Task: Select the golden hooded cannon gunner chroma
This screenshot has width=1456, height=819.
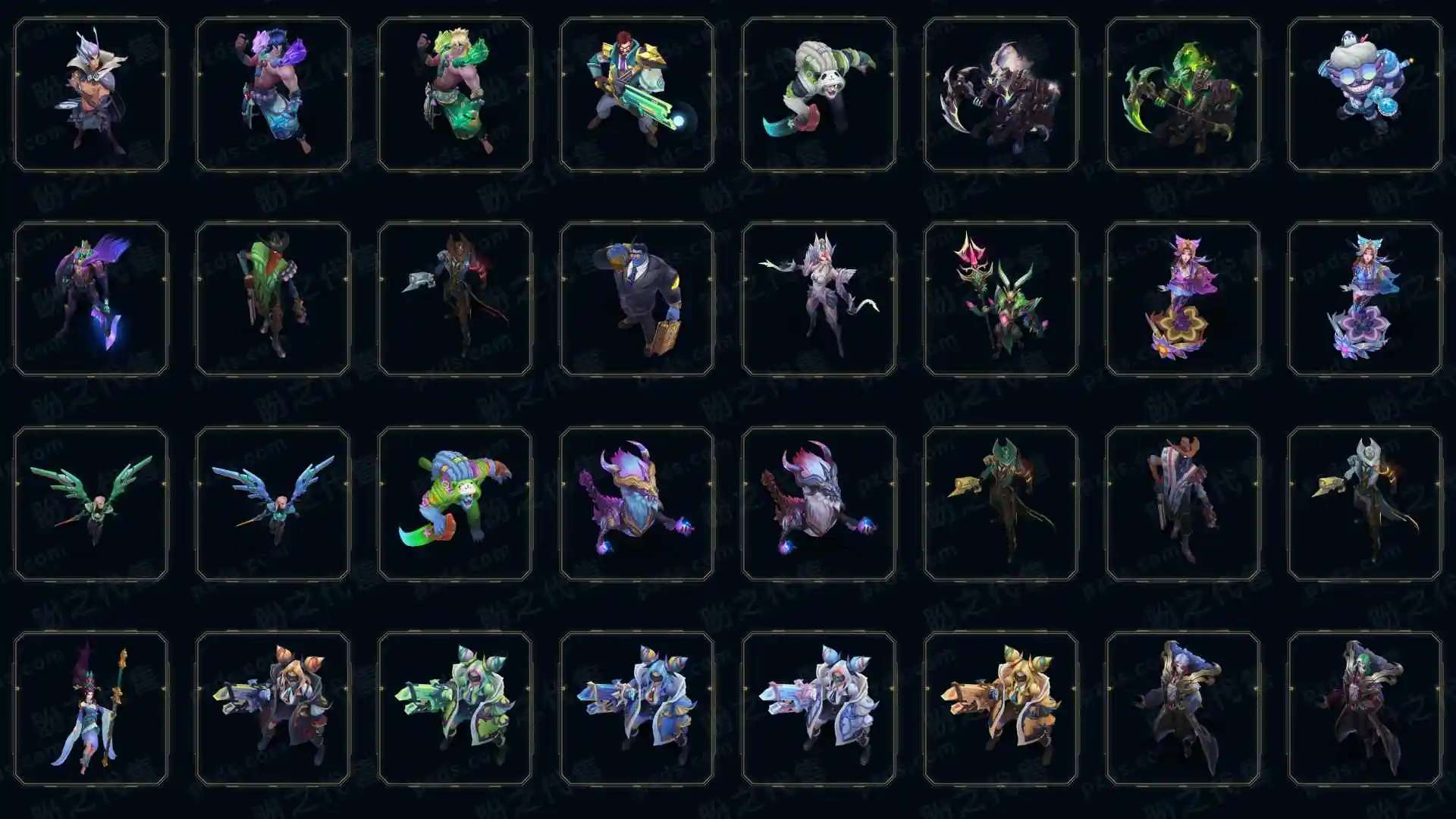Action: click(x=1001, y=708)
